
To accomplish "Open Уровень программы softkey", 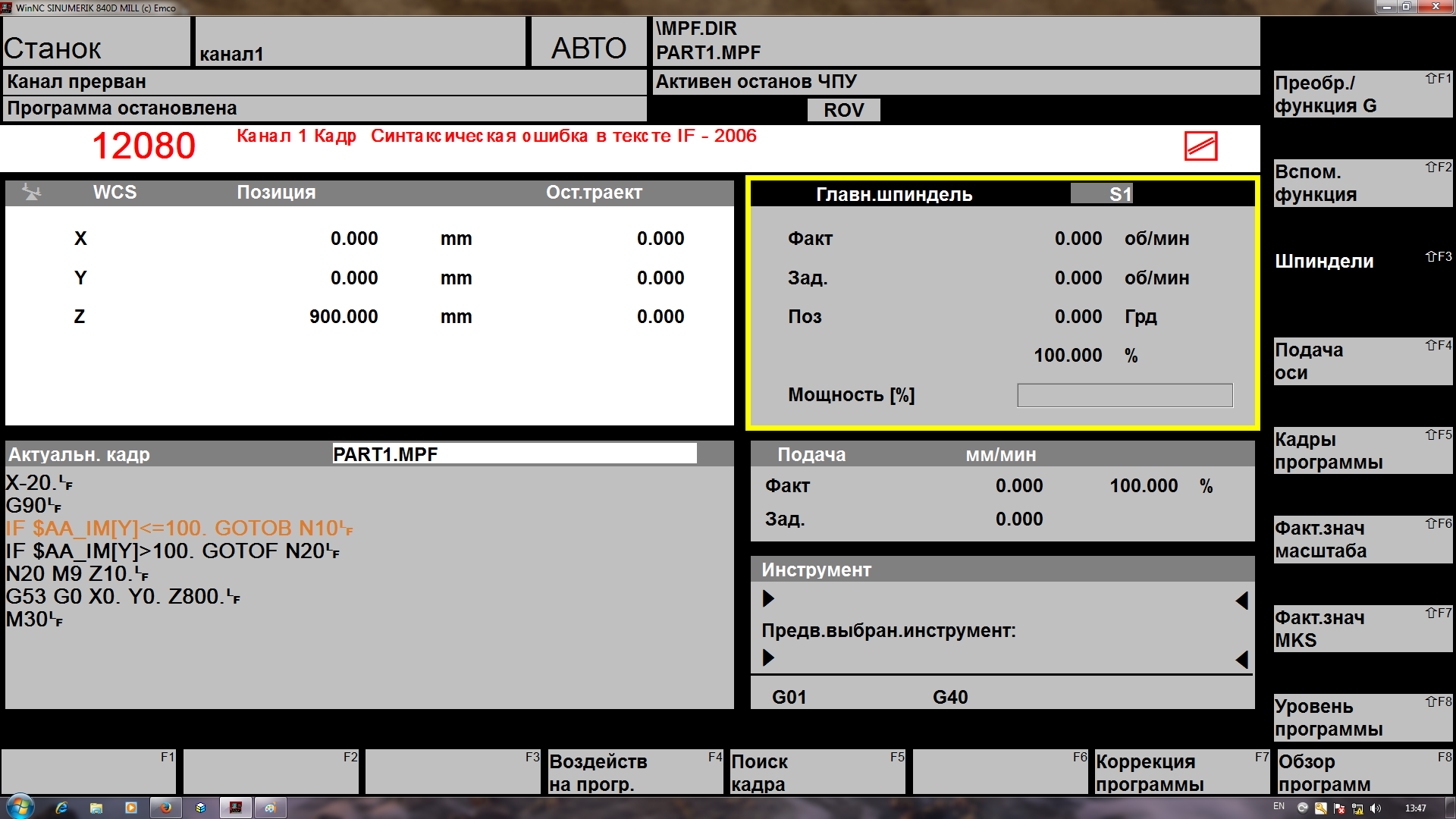I will [x=1363, y=717].
